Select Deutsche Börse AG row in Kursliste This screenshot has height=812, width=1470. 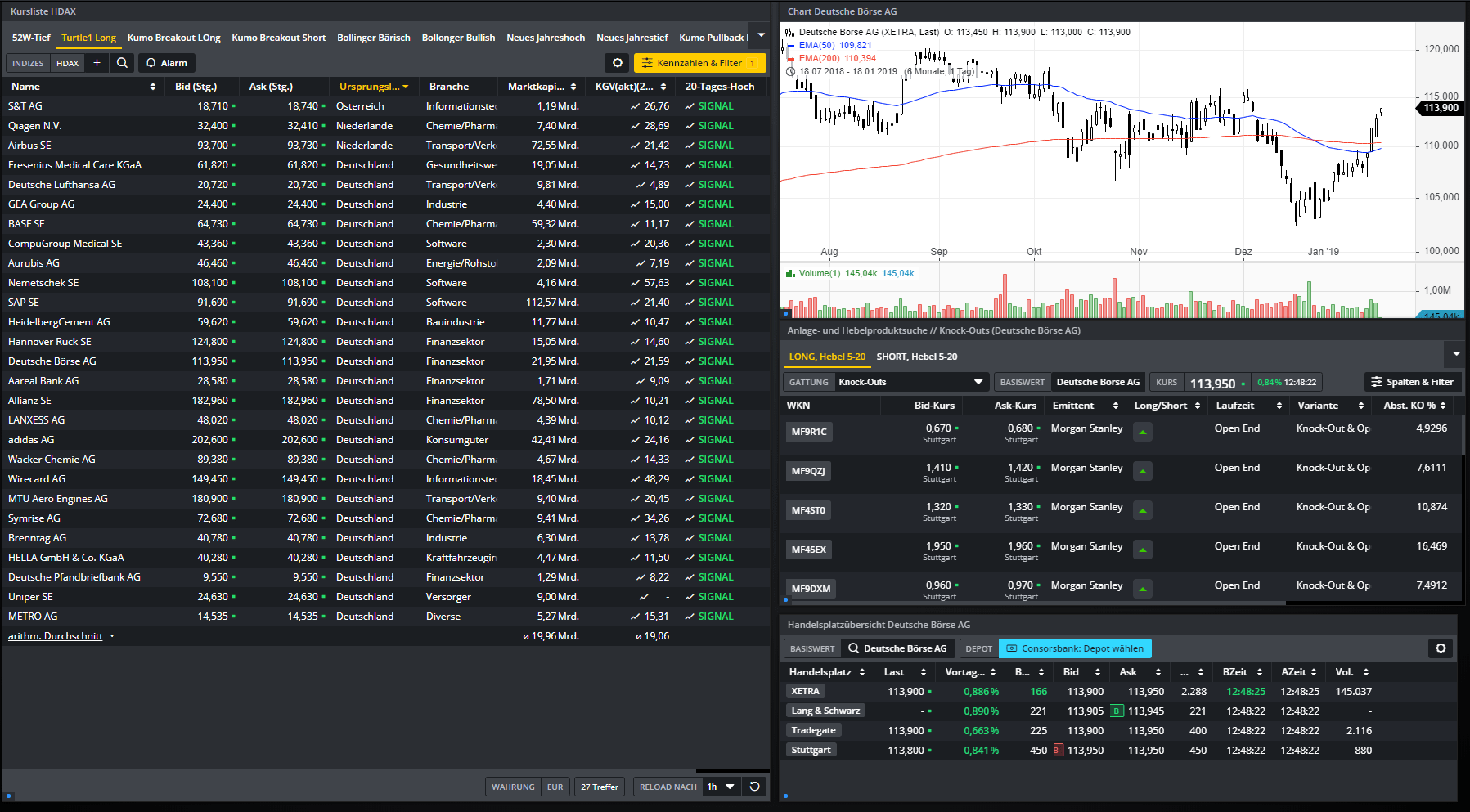[385, 361]
